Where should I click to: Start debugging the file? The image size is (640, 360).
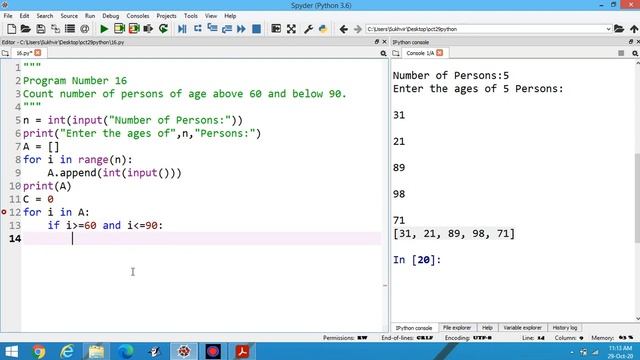[182, 29]
